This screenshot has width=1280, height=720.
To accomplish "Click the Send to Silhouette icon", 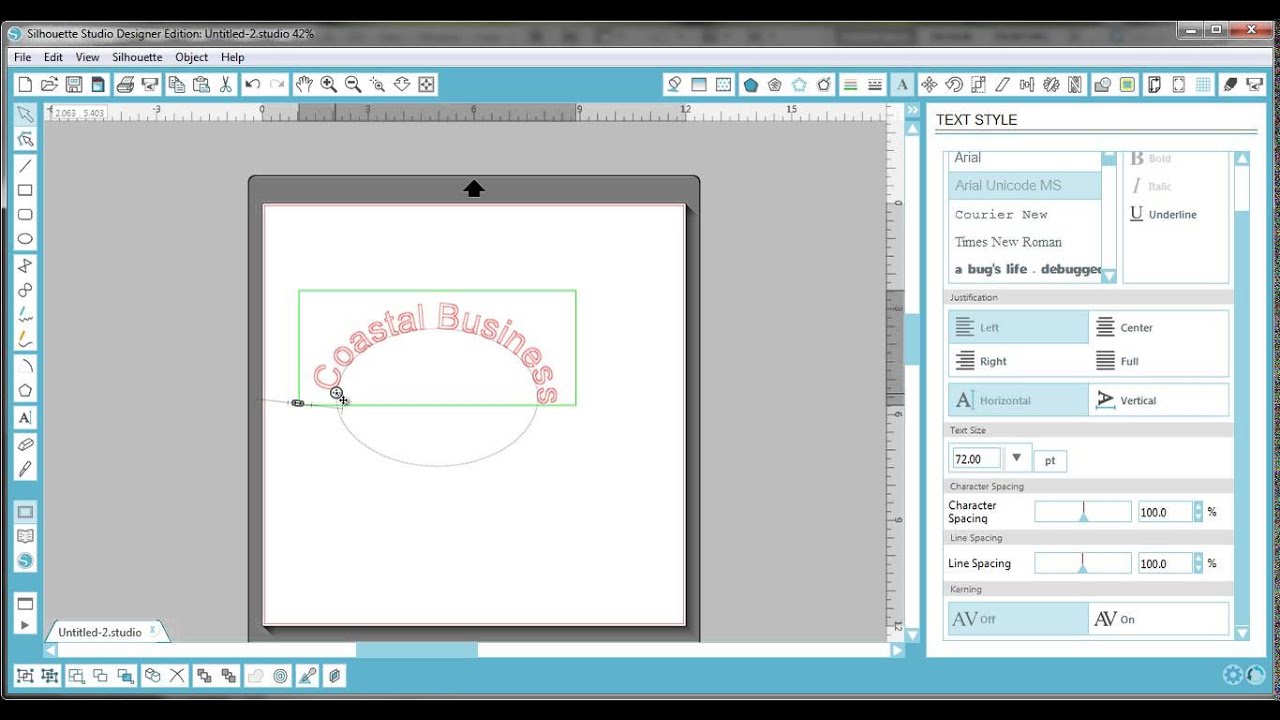I will click(x=150, y=85).
